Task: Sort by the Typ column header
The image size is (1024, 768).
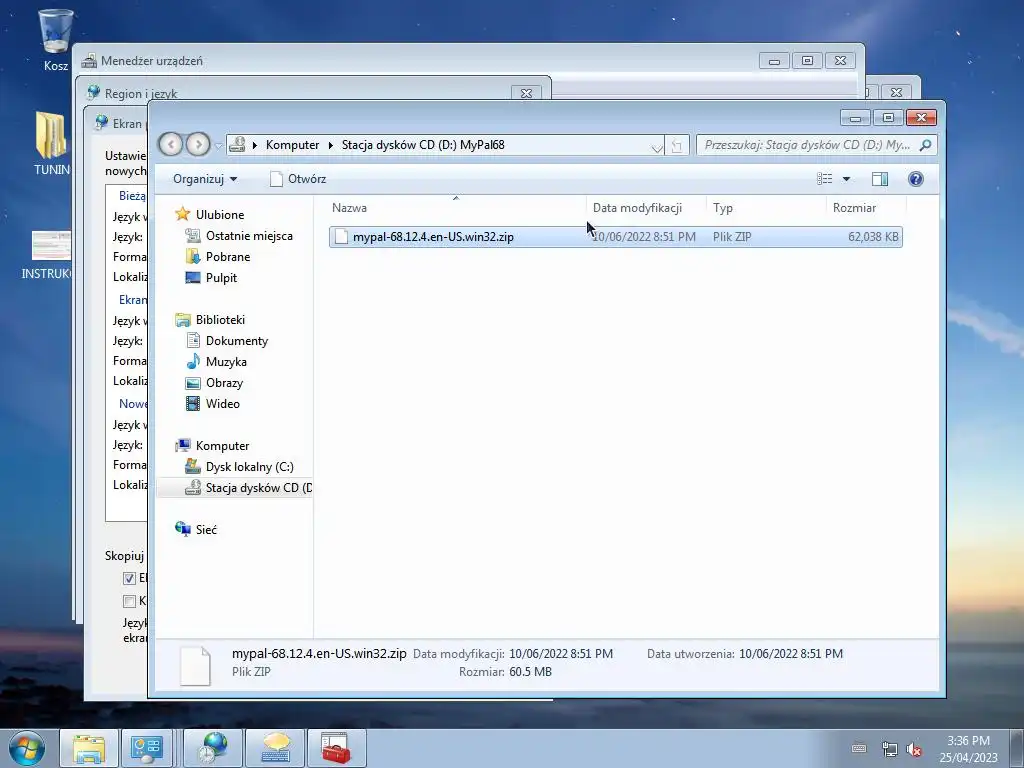Action: [766, 208]
